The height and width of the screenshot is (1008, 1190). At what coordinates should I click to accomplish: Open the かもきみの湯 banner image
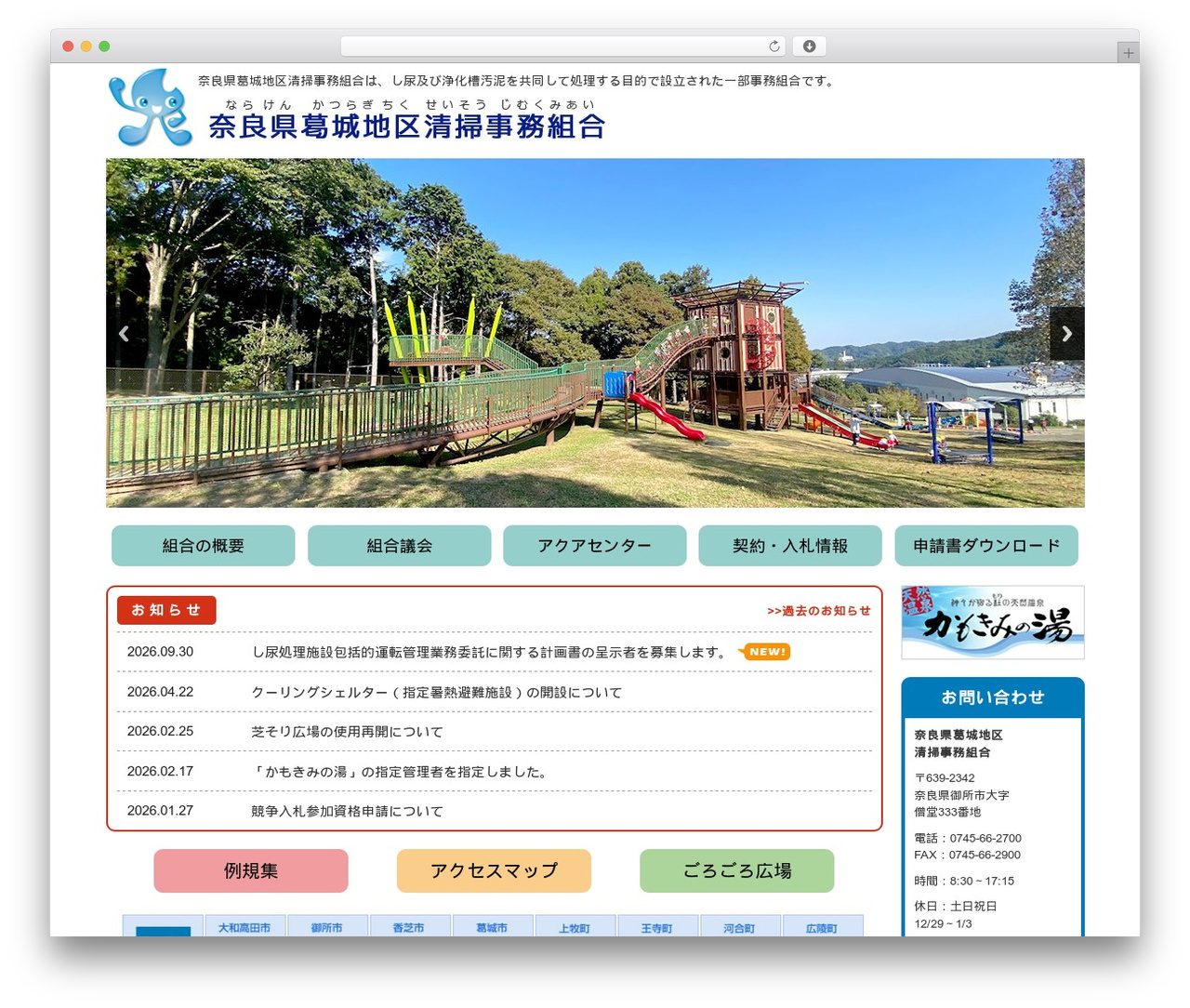(993, 622)
